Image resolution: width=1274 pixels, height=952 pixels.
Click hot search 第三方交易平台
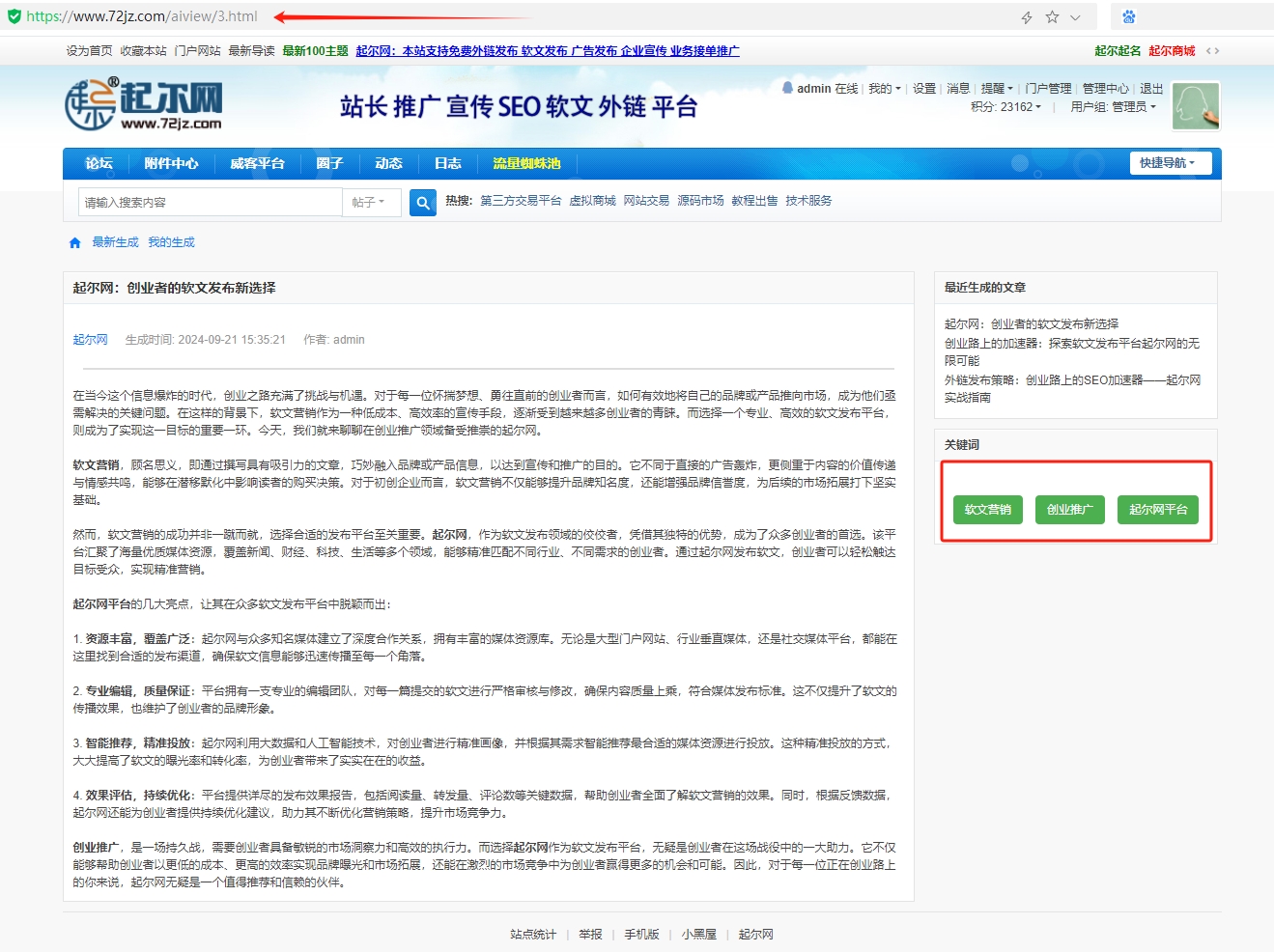[x=521, y=201]
